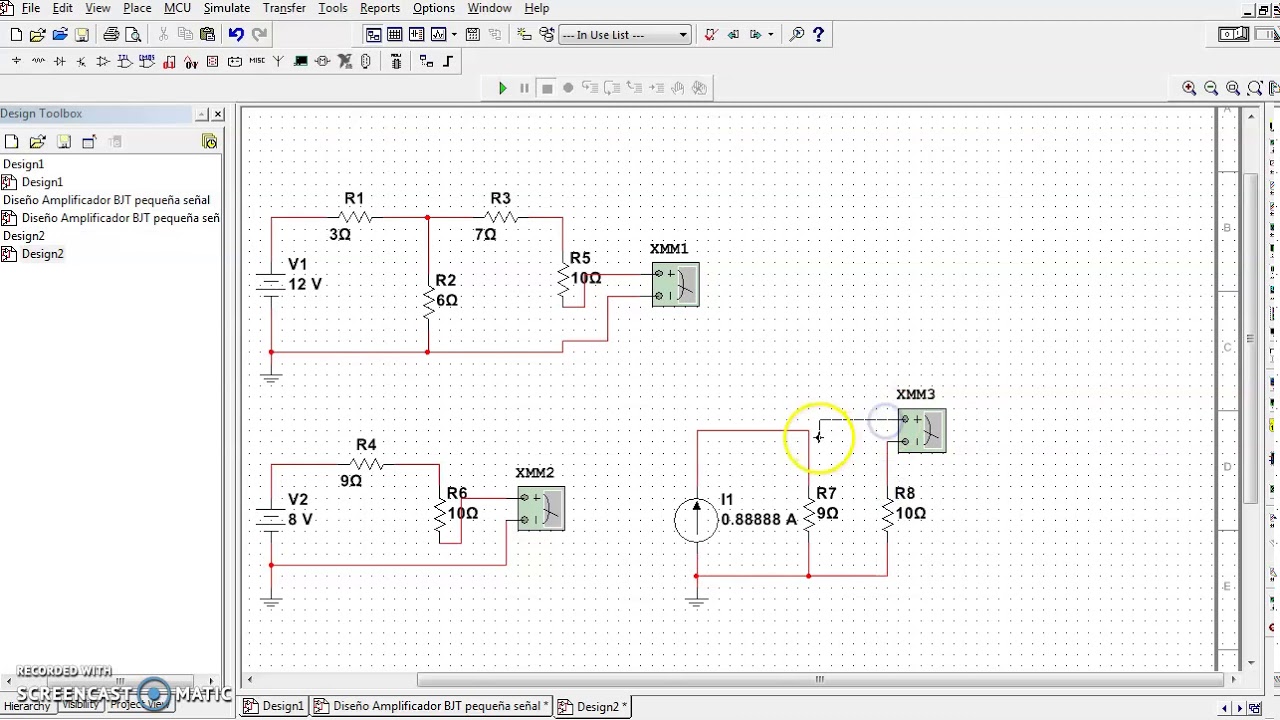Run the simulation with green play button
The width and height of the screenshot is (1280, 720).
pos(503,88)
